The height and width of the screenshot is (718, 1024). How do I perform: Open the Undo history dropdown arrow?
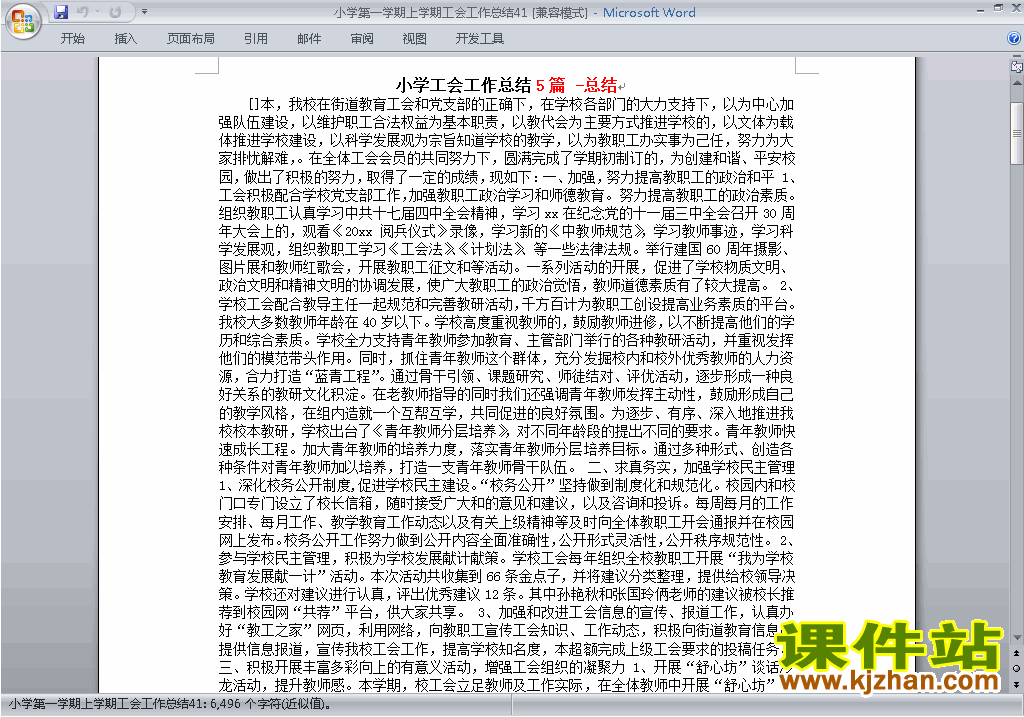click(x=97, y=12)
